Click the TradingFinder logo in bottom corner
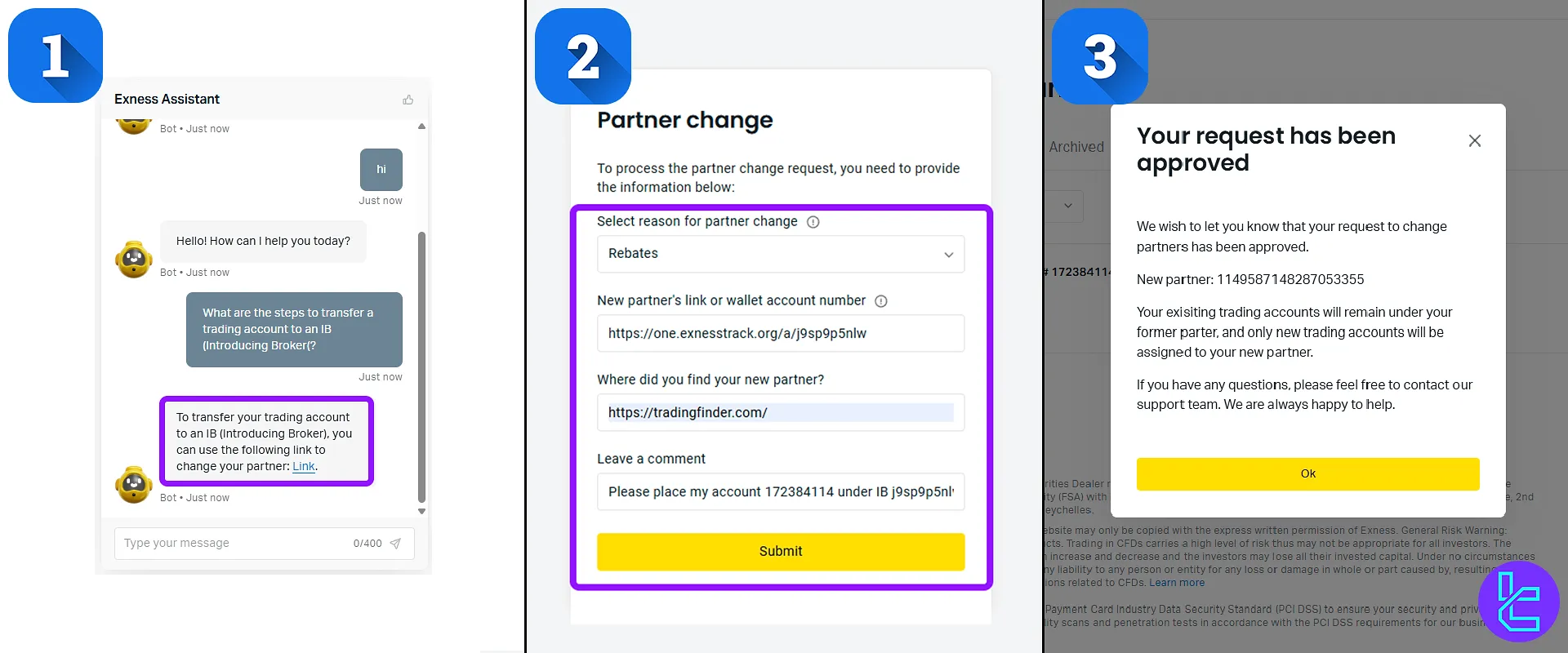 (x=1518, y=602)
